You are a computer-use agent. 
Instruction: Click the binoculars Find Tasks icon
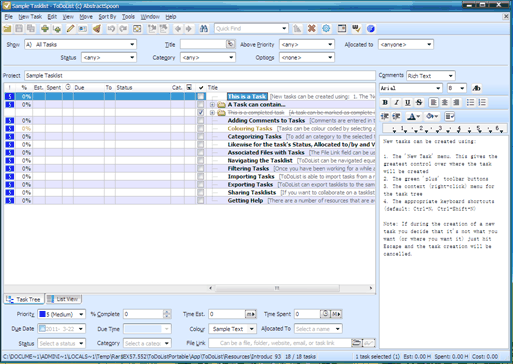coord(204,29)
